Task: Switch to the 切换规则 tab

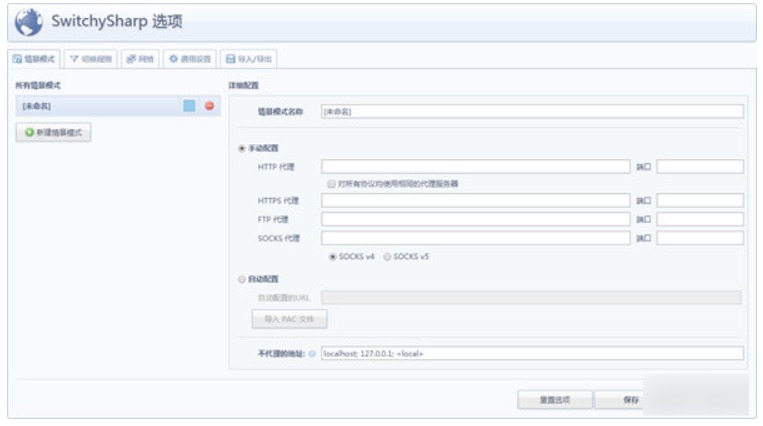Action: point(91,59)
